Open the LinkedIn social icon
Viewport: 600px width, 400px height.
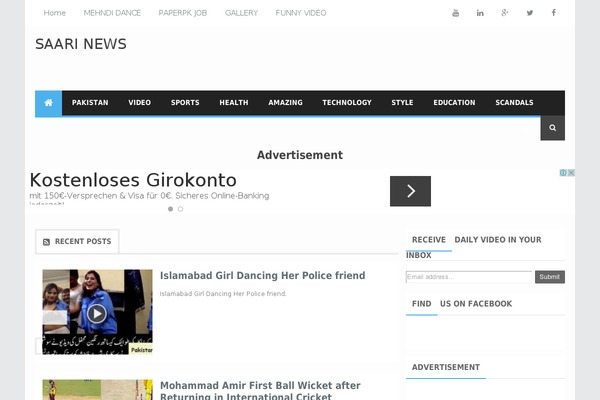480,13
